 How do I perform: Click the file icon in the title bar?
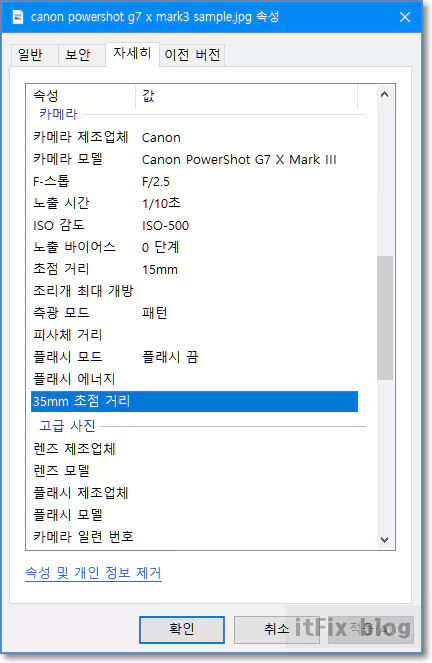pyautogui.click(x=18, y=17)
